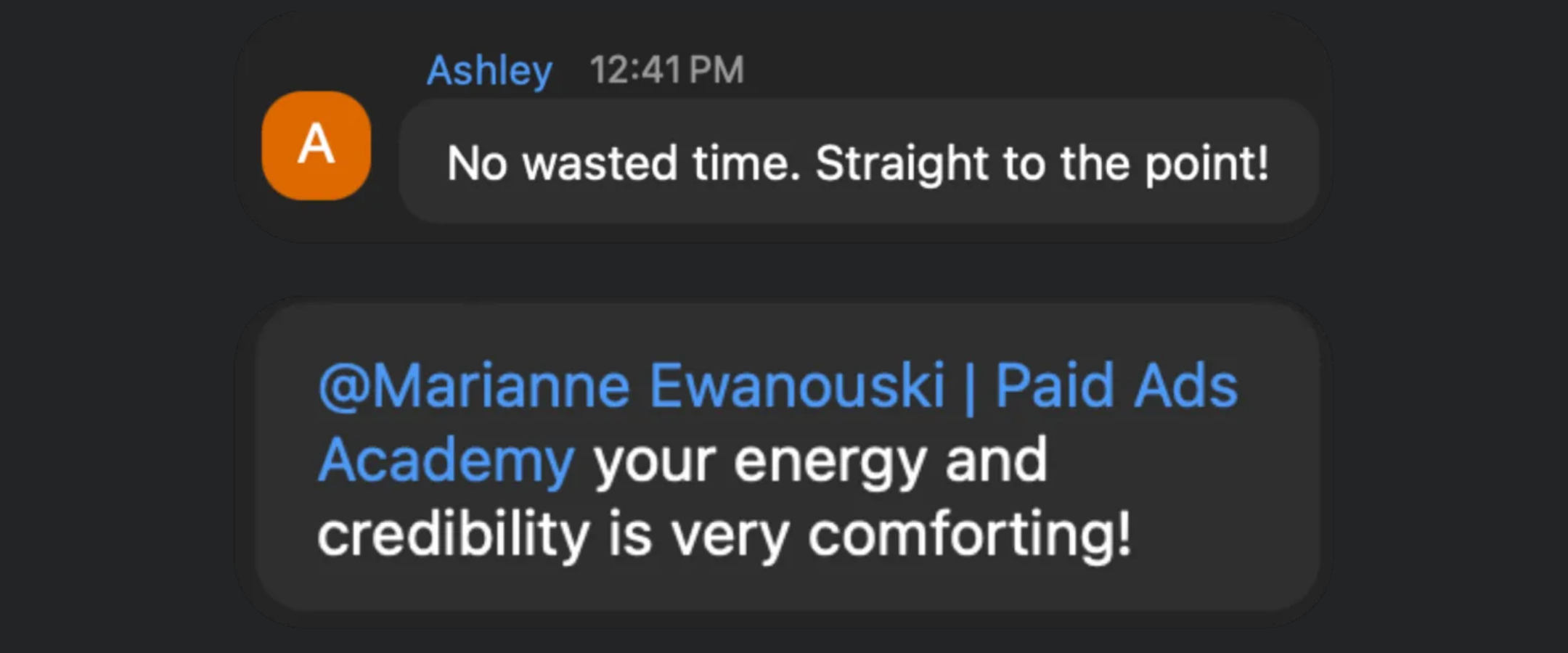Click the word "credibility" in second bubble
1568x653 pixels.
tap(454, 535)
